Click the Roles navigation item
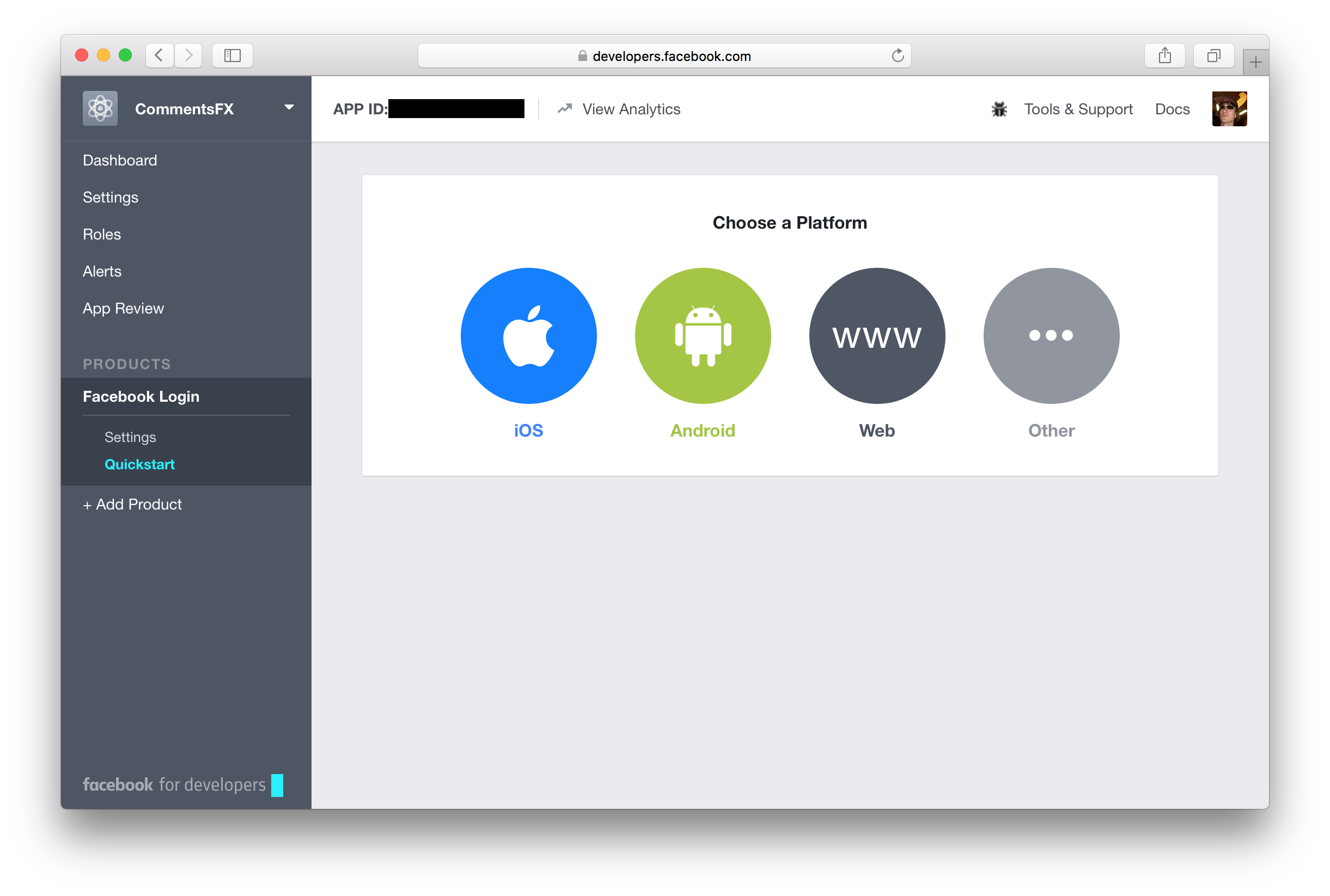 pyautogui.click(x=100, y=234)
